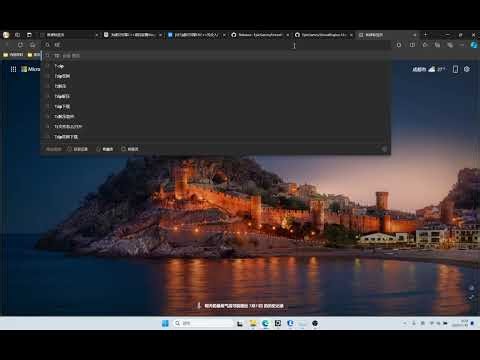
Task: Select the "7-zip" search suggestion
Action: click(x=215, y=66)
